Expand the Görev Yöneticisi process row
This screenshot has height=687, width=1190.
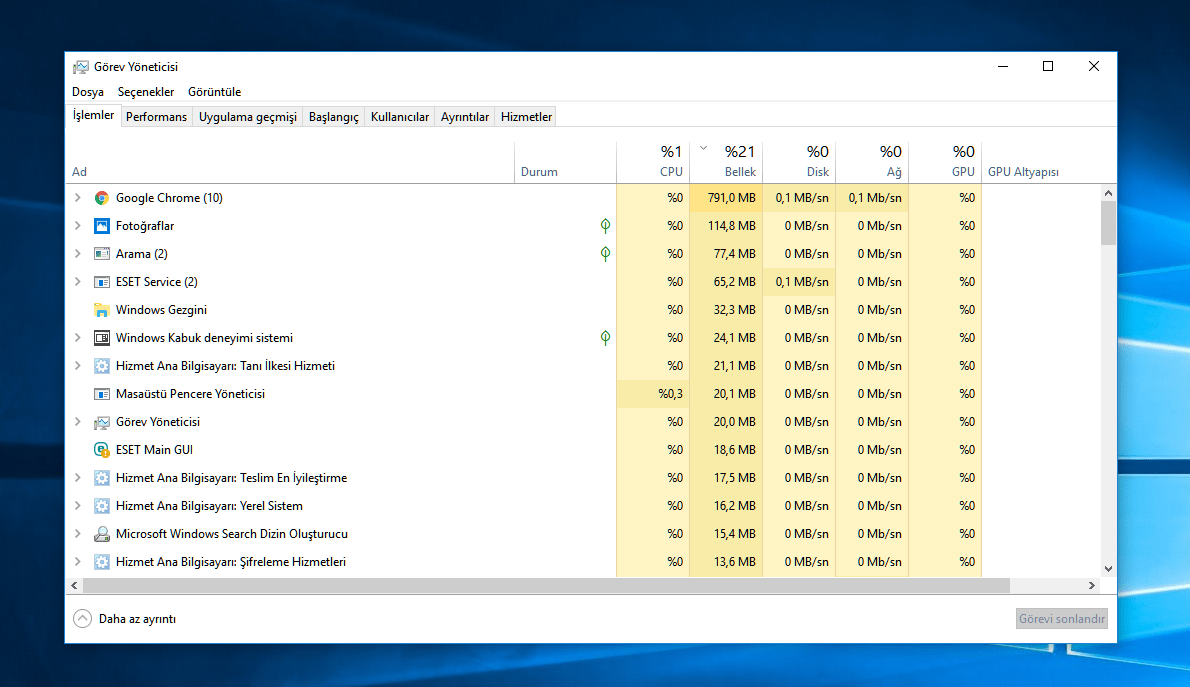tap(77, 422)
